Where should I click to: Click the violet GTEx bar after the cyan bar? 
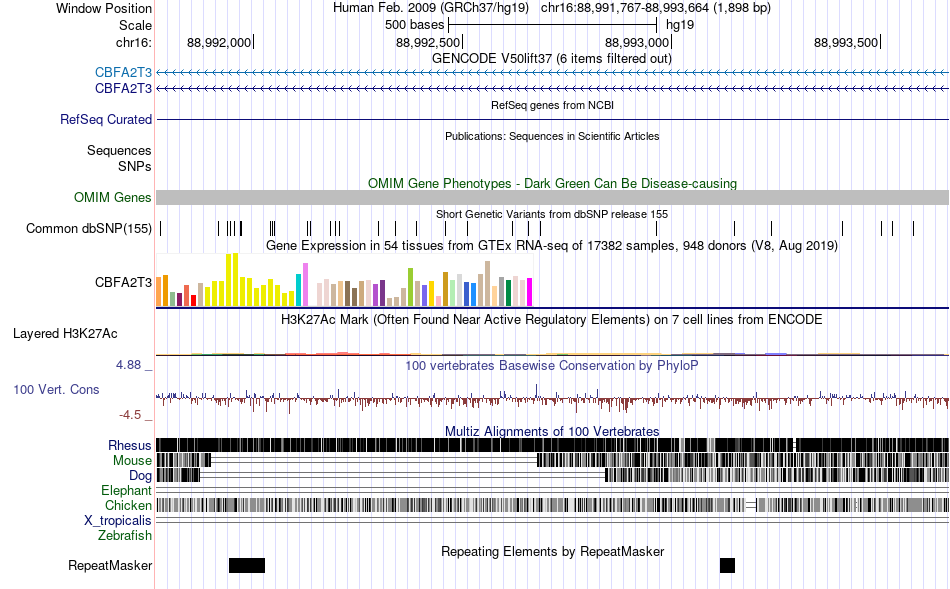click(305, 284)
